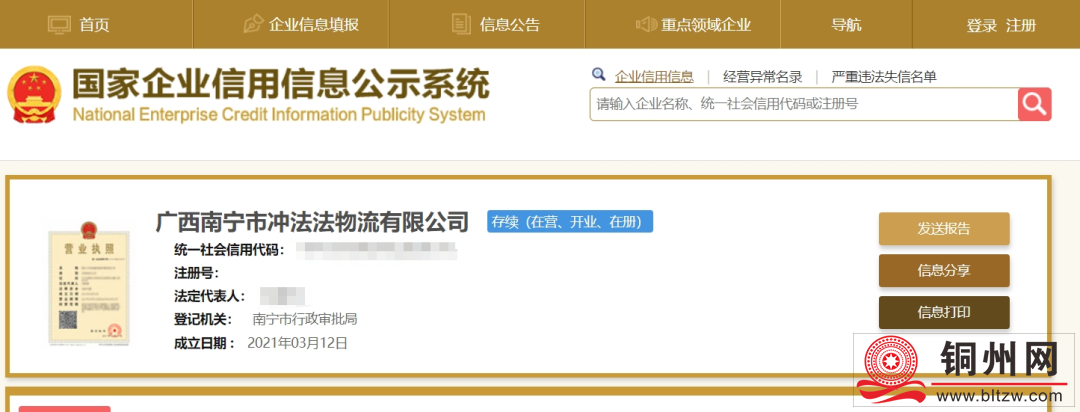Click the national emblem logo
Screen dimensions: 1080x412
34,94
